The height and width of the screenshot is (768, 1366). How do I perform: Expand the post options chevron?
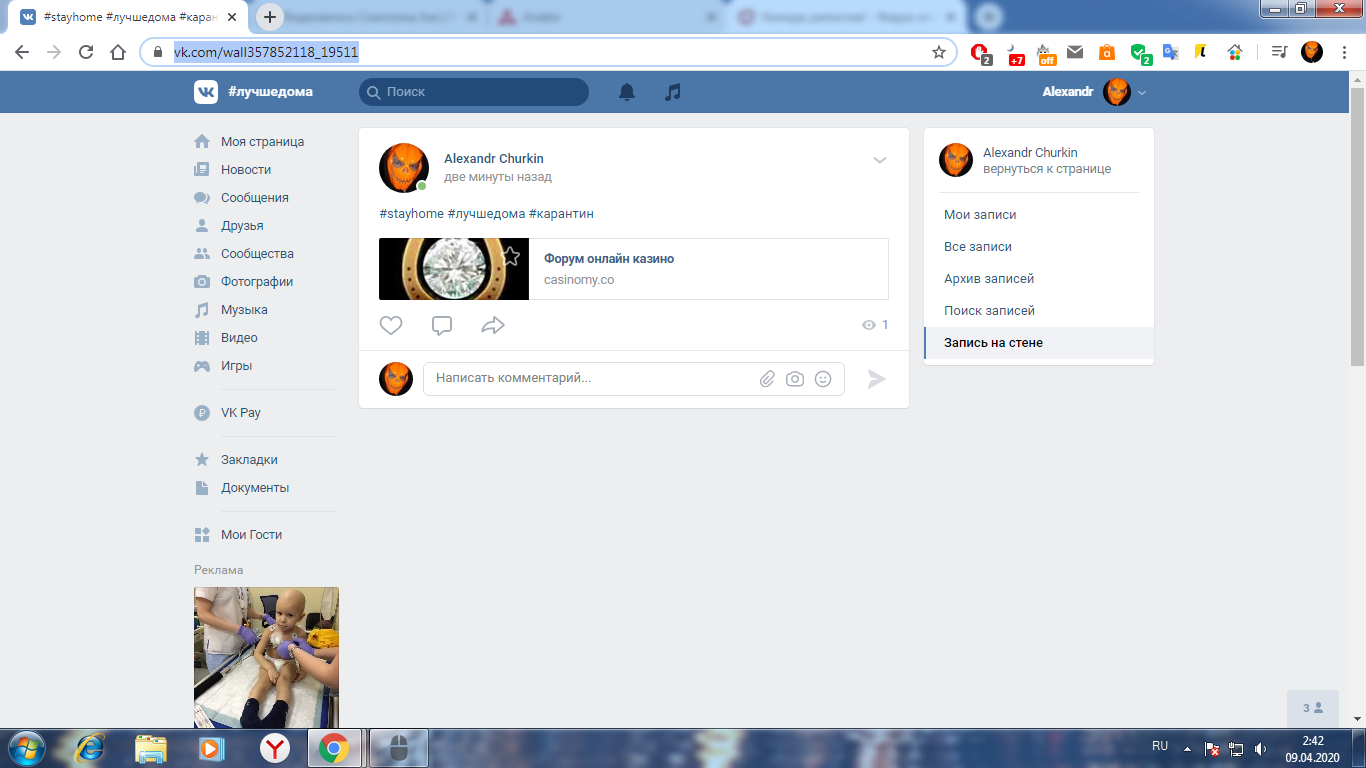coord(880,160)
